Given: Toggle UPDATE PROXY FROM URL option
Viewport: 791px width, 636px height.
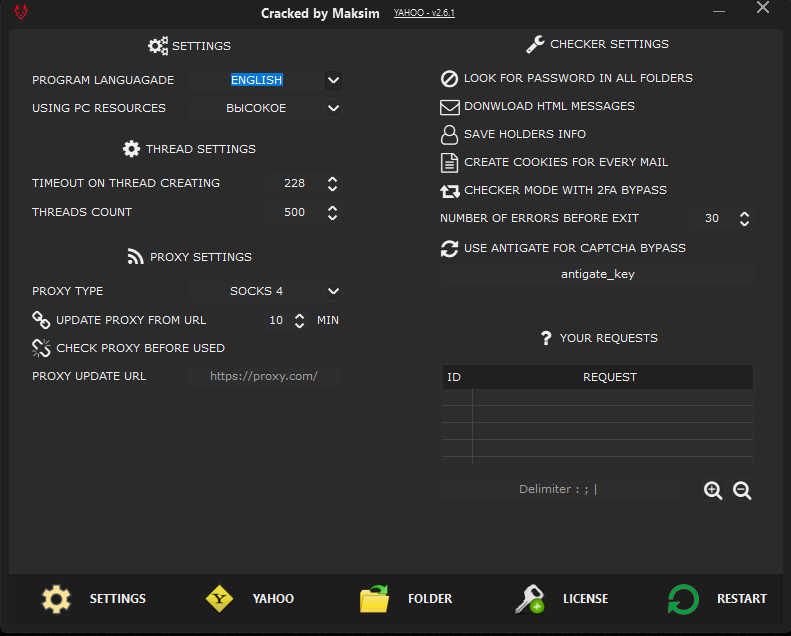Looking at the screenshot, I should 119,320.
